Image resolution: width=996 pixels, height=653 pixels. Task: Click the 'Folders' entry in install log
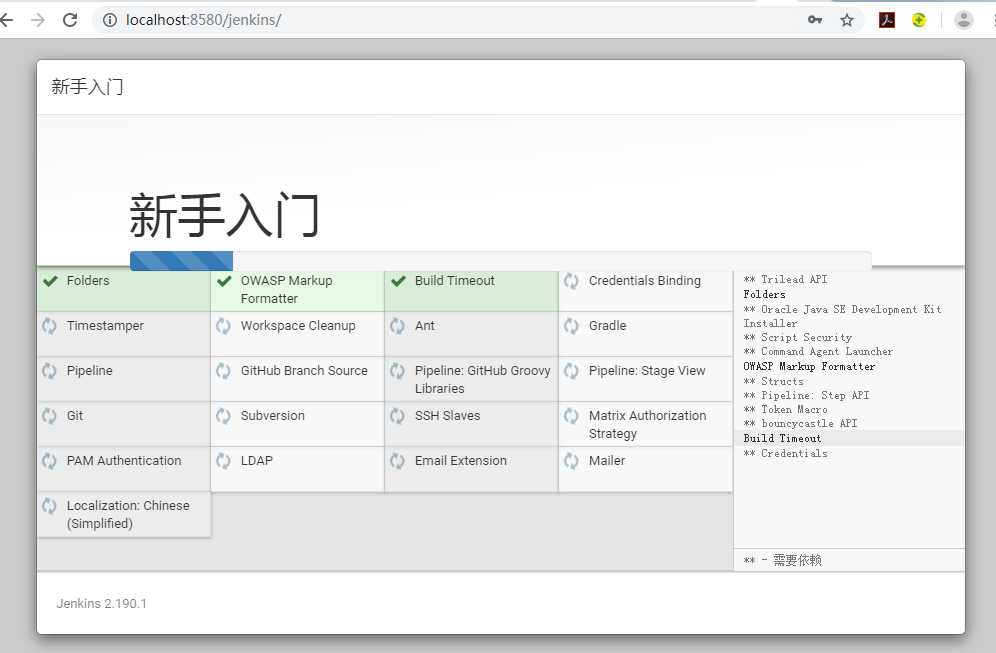765,295
